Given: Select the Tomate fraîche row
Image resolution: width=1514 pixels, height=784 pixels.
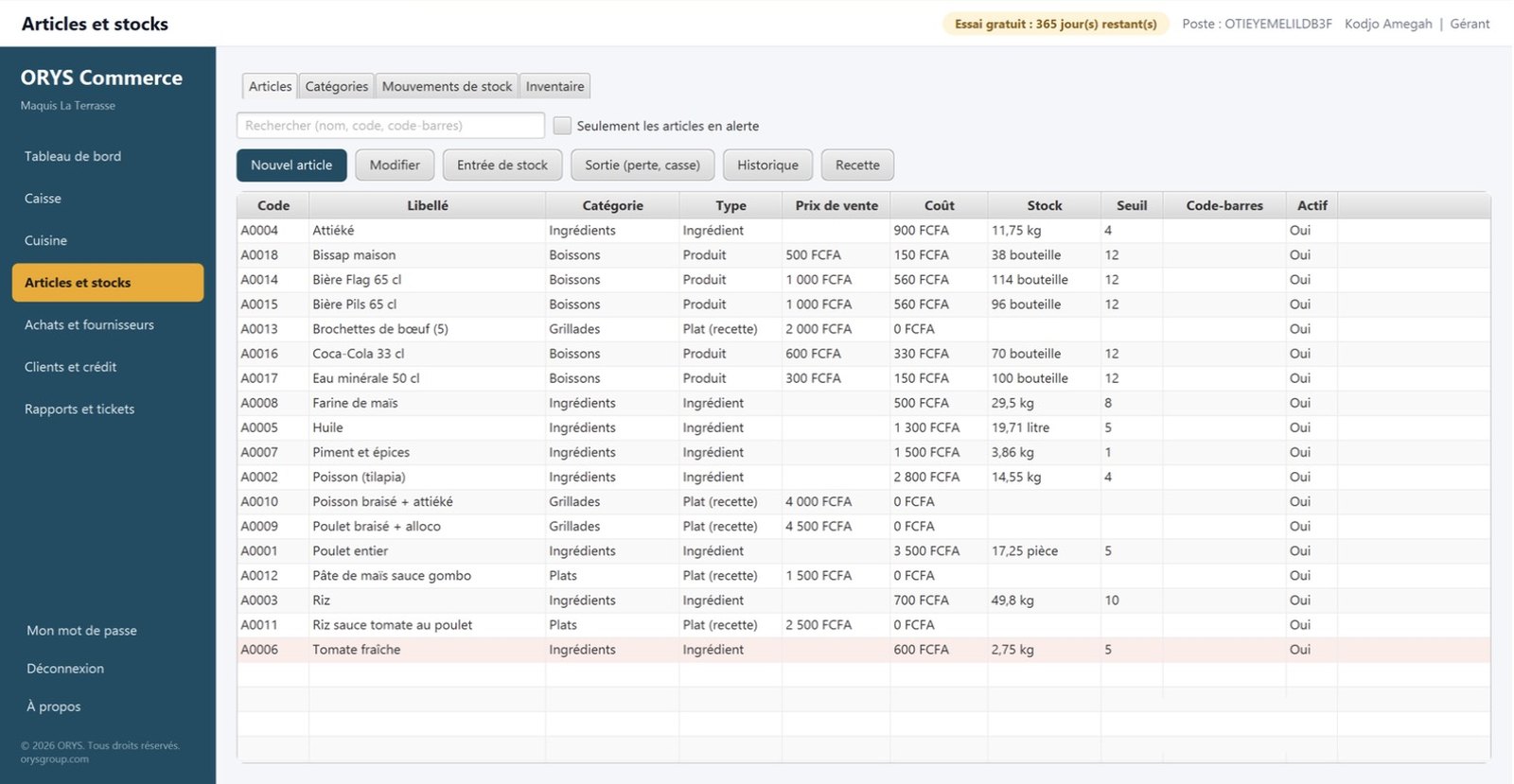Looking at the screenshot, I should click(x=863, y=650).
